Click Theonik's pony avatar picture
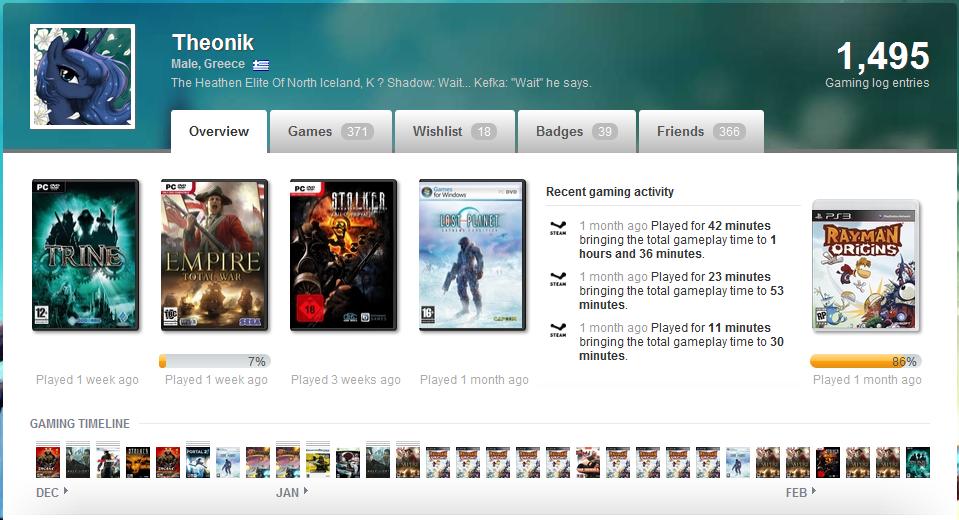This screenshot has height=520, width=959. point(82,76)
